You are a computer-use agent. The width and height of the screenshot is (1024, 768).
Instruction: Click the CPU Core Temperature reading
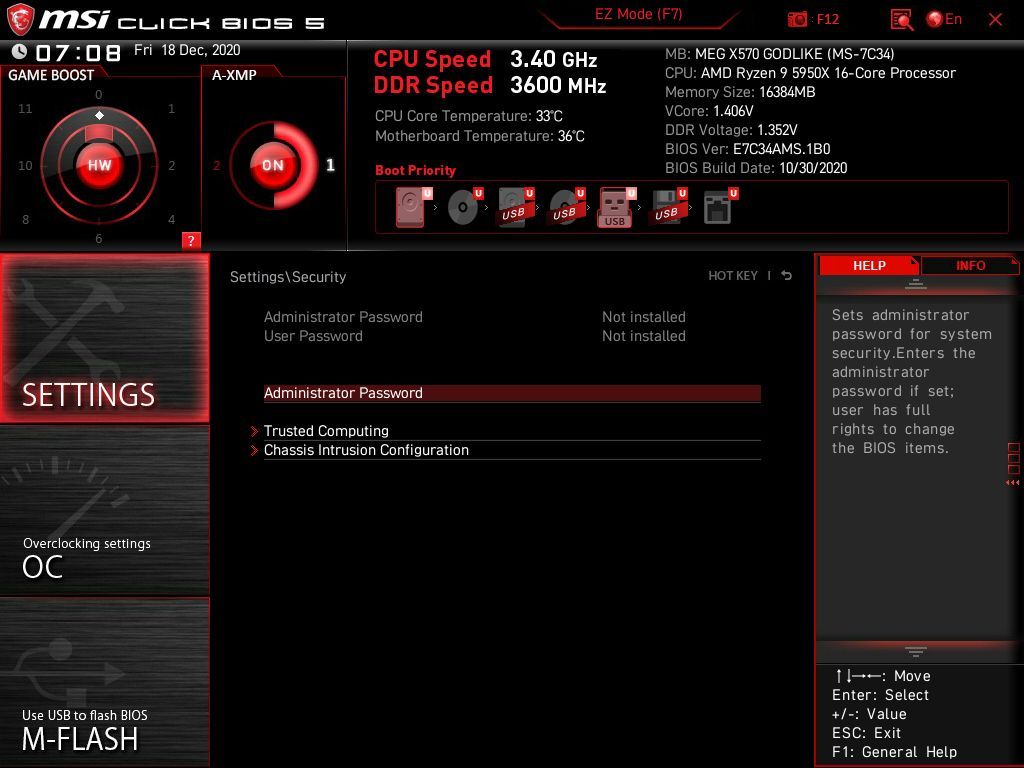point(468,116)
